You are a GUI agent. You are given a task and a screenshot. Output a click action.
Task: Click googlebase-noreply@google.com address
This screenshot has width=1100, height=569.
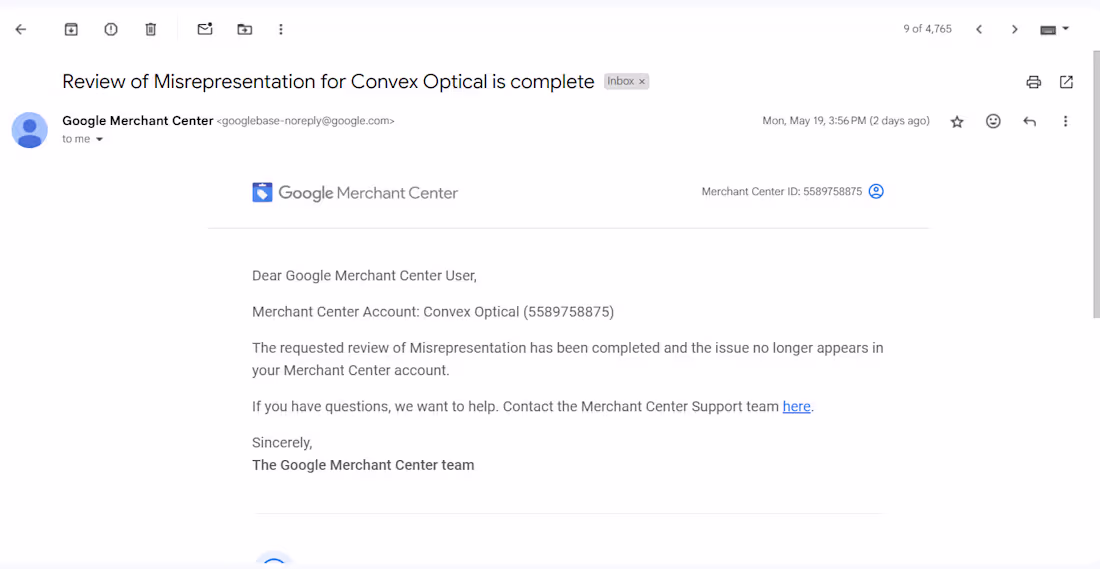point(306,121)
